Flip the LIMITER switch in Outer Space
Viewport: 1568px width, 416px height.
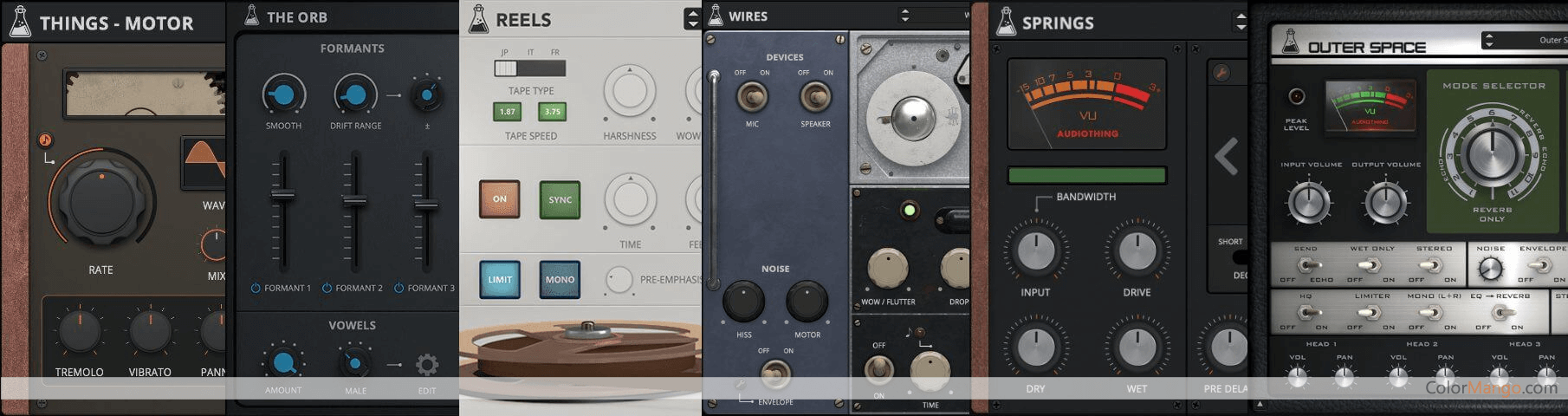[1370, 313]
